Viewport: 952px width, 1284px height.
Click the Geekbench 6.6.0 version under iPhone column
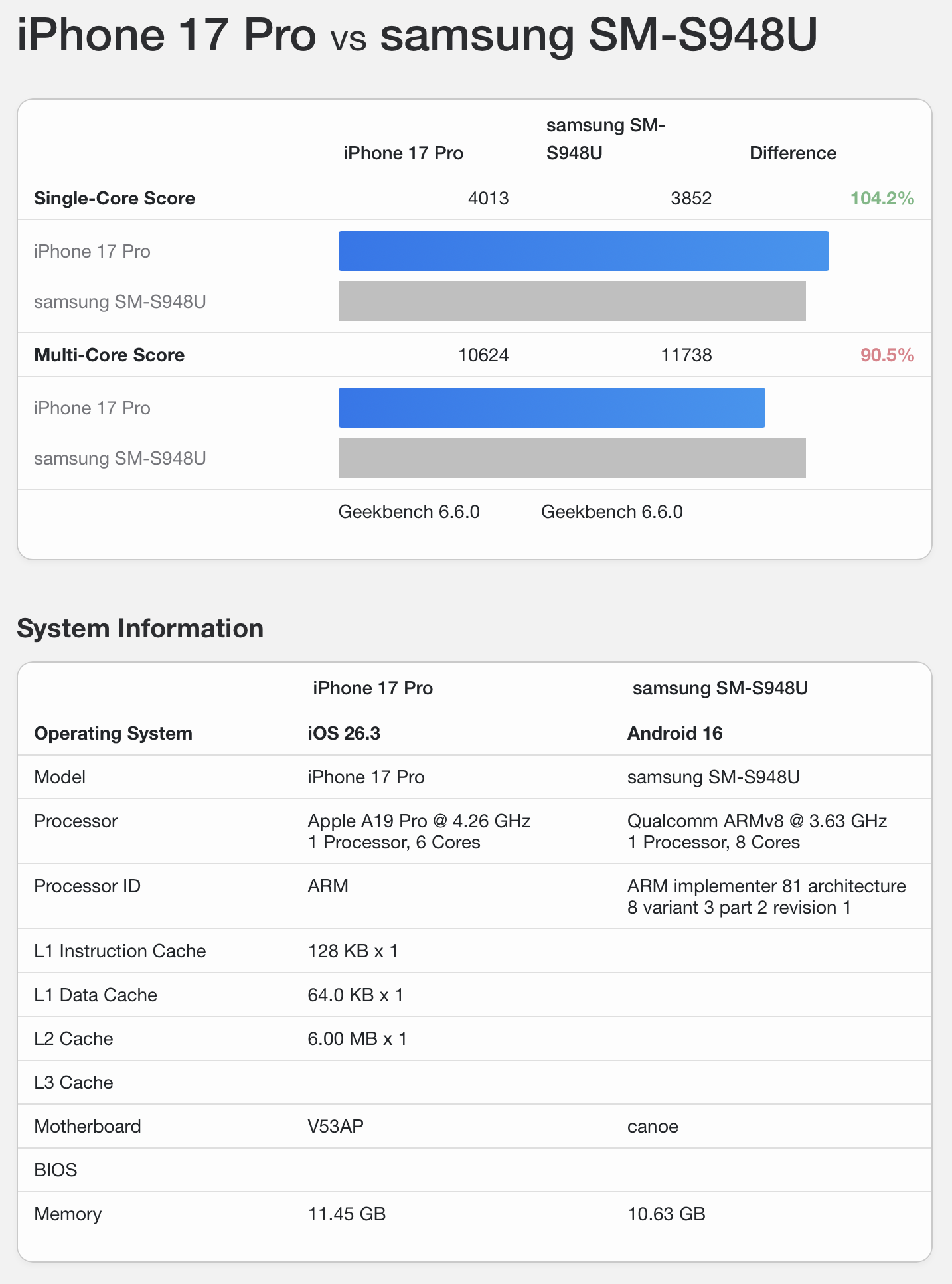[409, 512]
